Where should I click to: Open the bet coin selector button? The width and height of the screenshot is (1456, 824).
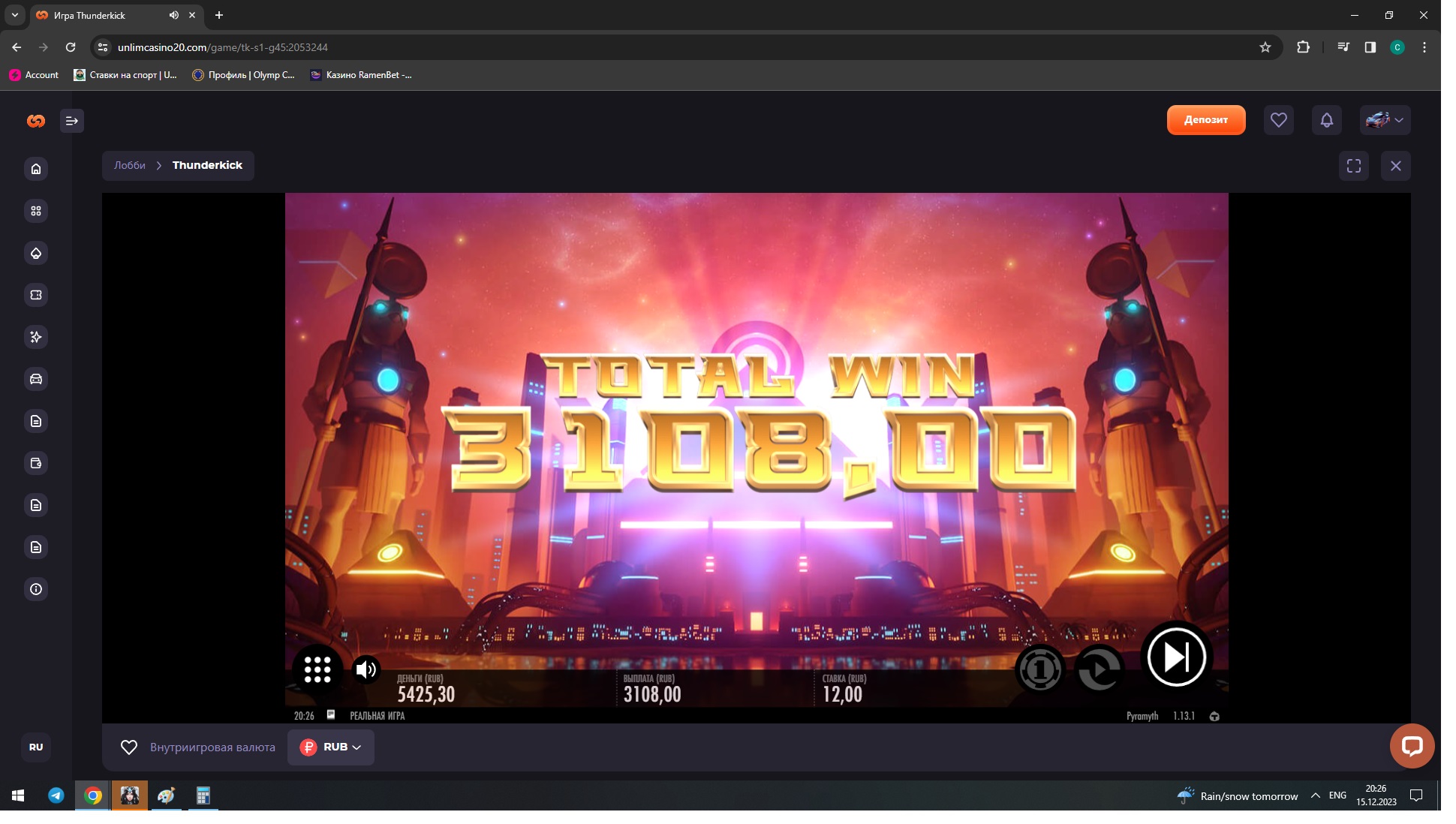pos(1040,669)
